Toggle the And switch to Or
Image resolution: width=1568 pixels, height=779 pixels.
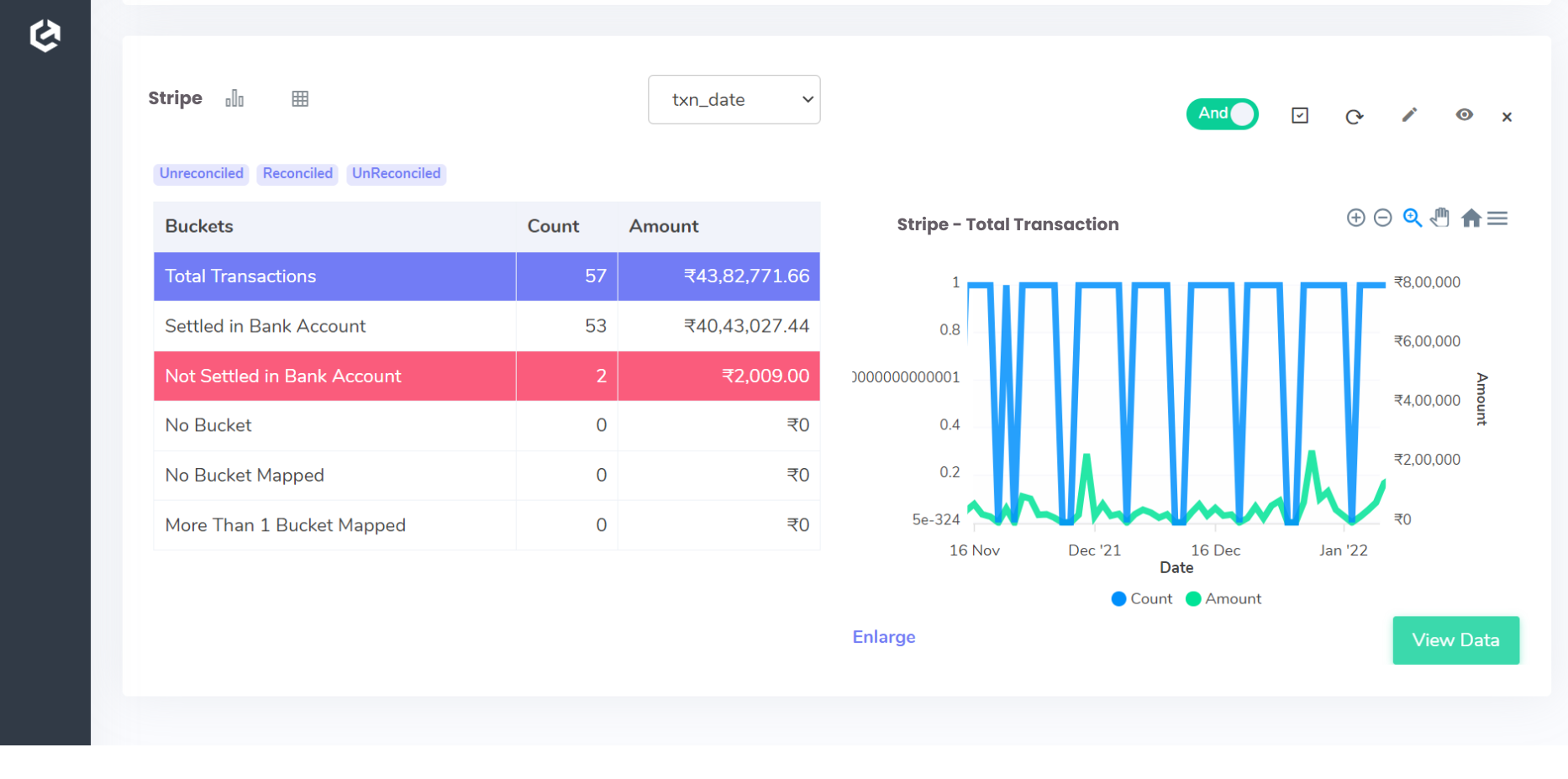pos(1222,113)
